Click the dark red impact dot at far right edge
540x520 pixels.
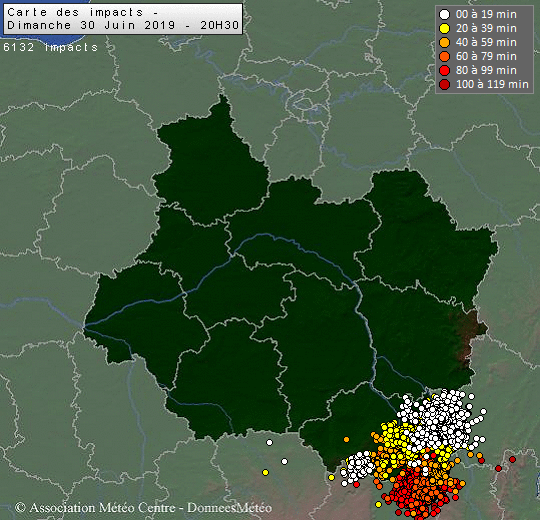(512, 459)
